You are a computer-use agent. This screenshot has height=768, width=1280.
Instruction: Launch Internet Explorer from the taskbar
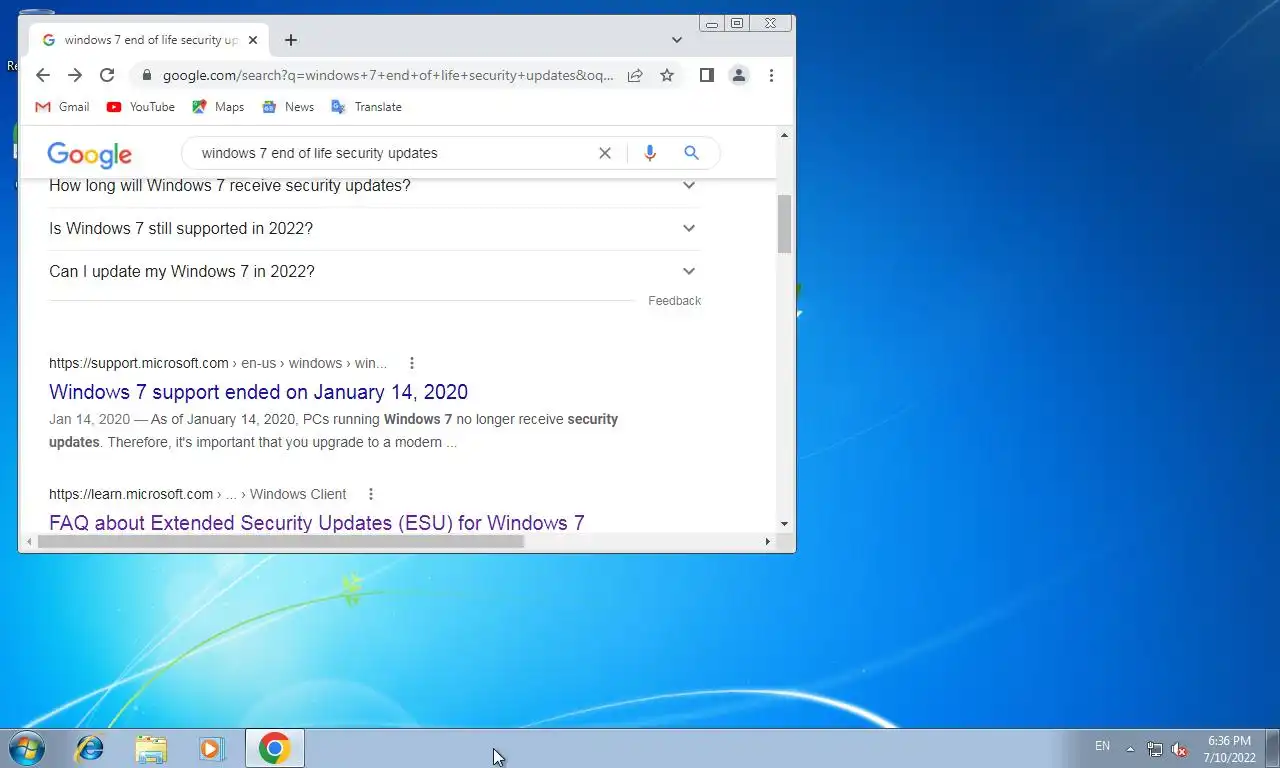(90, 748)
